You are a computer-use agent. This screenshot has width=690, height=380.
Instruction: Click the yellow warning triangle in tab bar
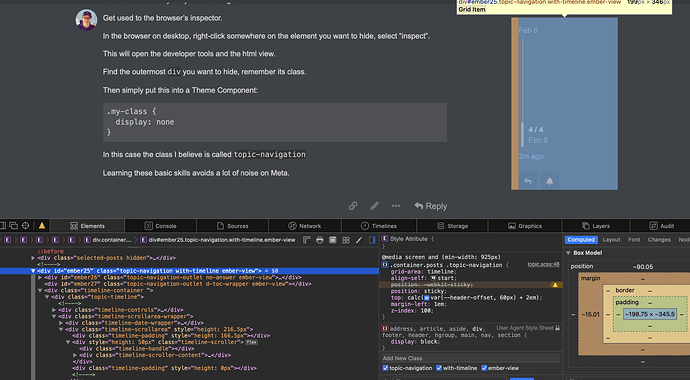click(x=42, y=226)
